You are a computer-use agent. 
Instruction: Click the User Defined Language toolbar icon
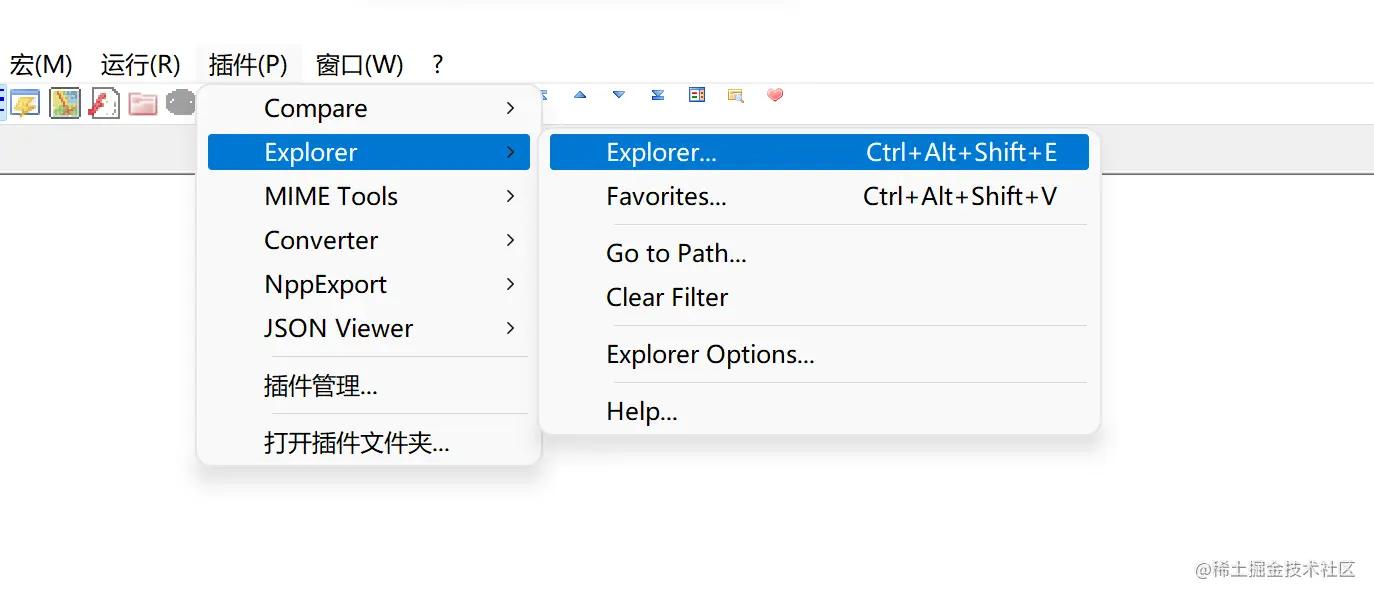pos(25,103)
